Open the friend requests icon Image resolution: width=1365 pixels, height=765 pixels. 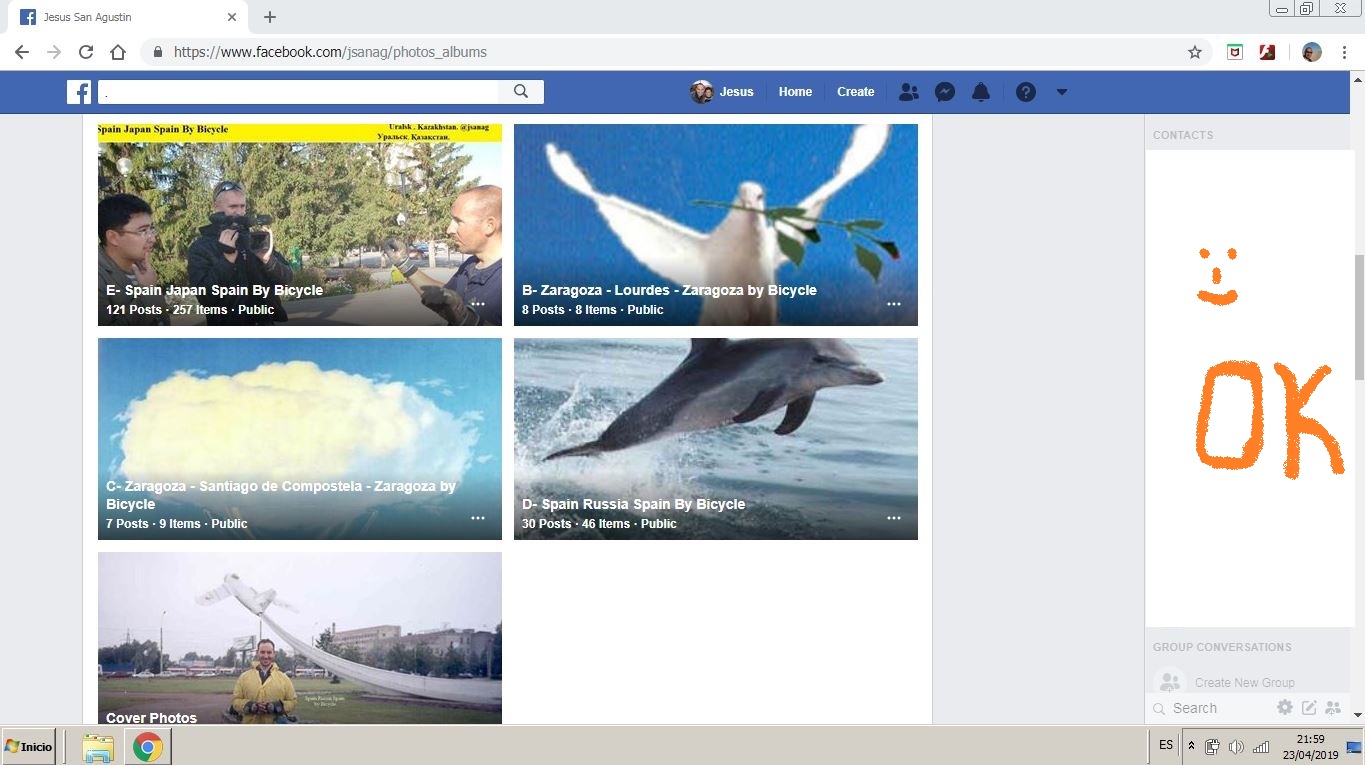tap(908, 92)
